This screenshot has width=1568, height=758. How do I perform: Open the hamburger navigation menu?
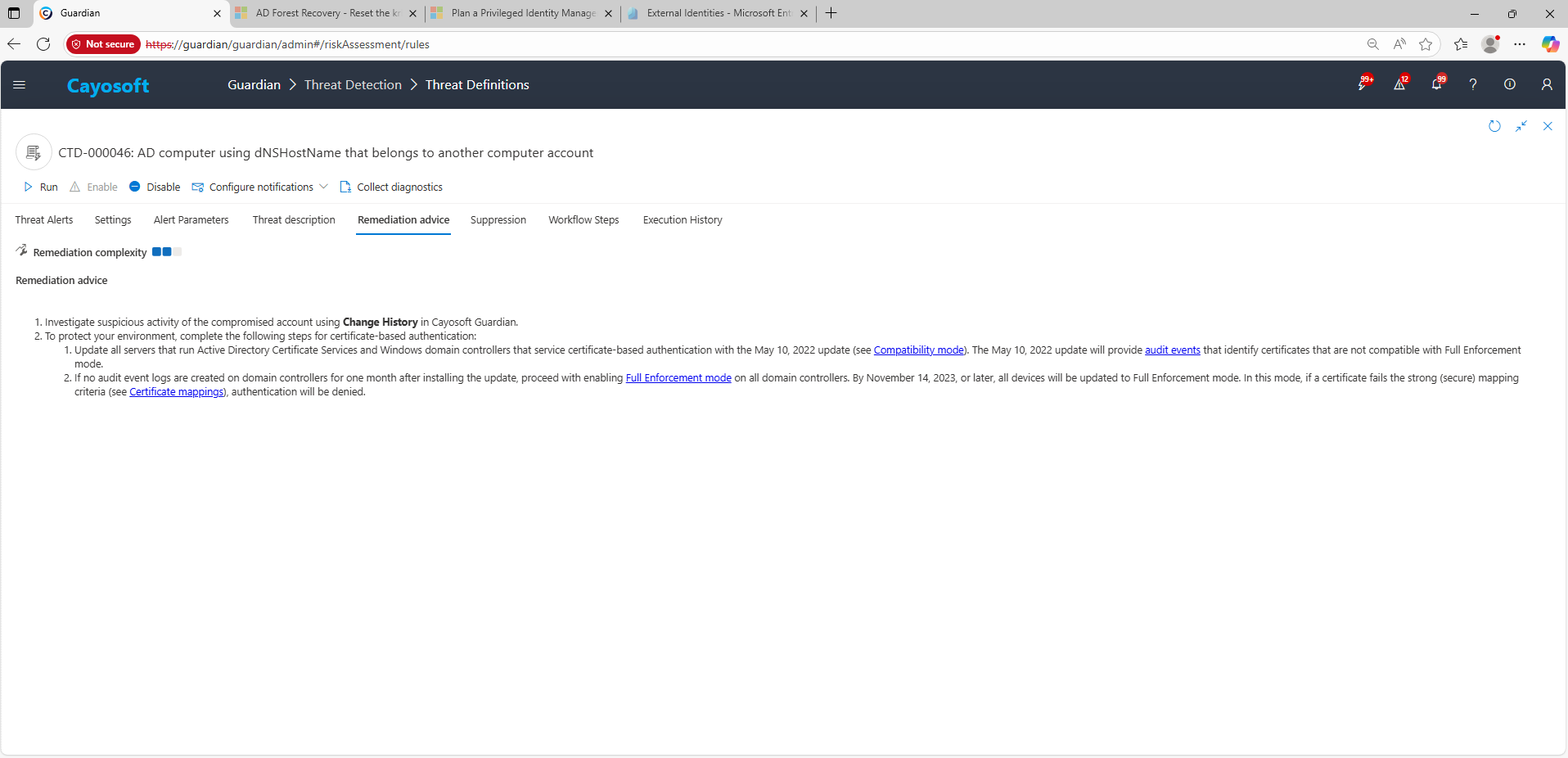tap(20, 84)
